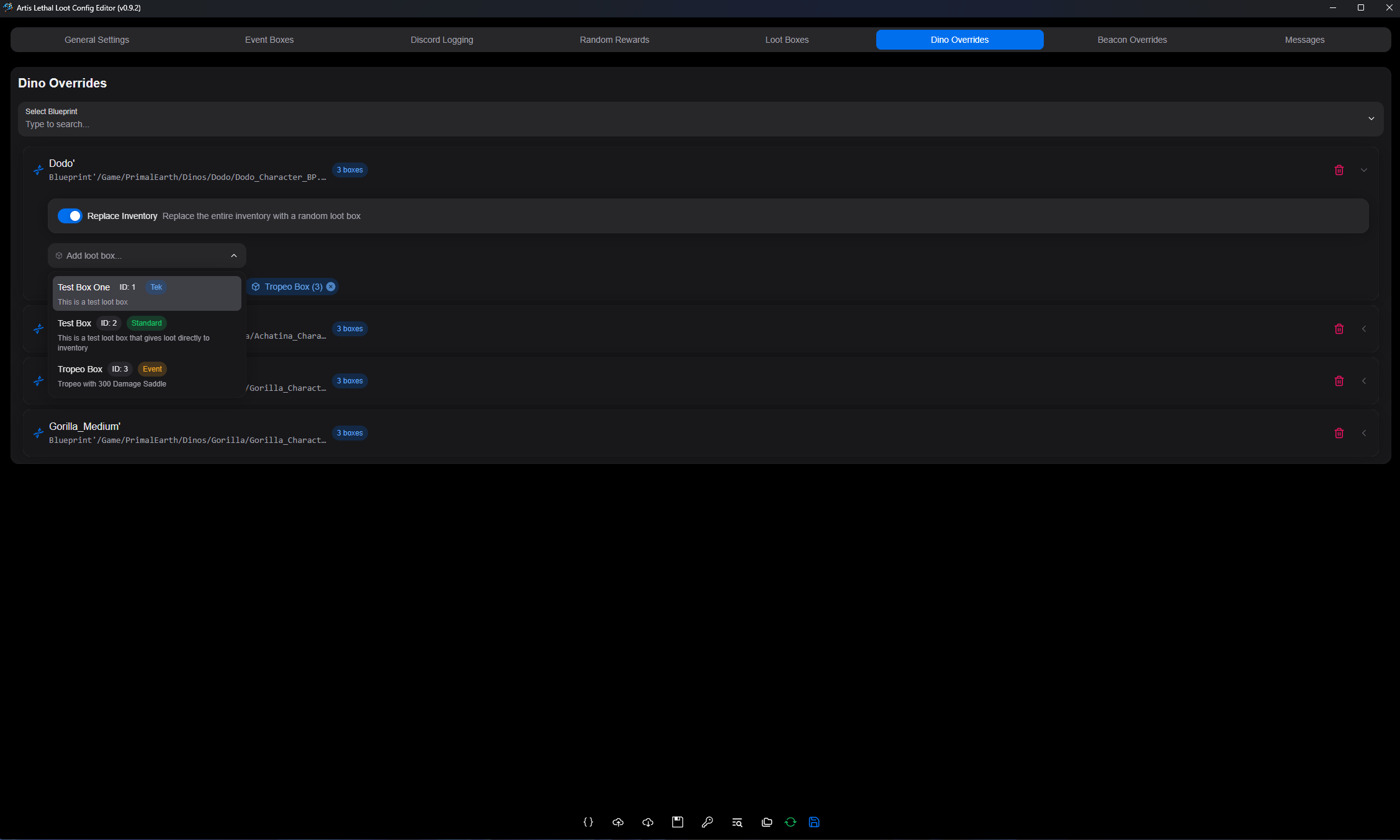Switch to the Beacon Overrides tab
Screen dimensions: 1400x840
1132,40
